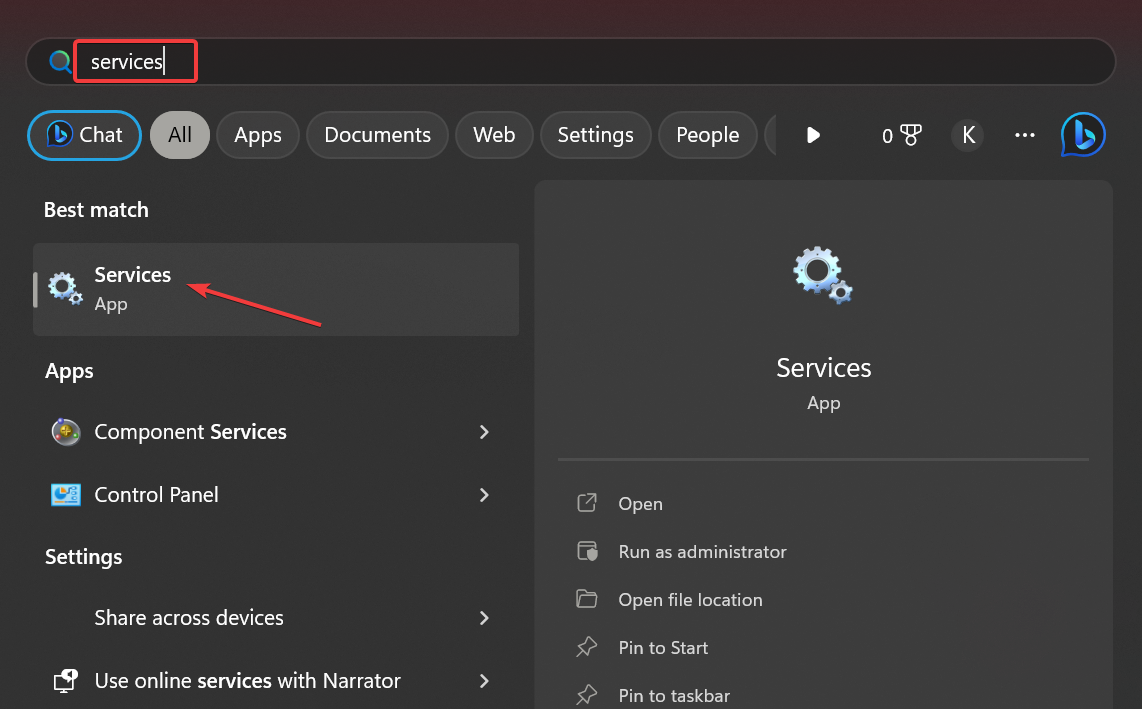Select the Documents filter tab

pos(377,135)
